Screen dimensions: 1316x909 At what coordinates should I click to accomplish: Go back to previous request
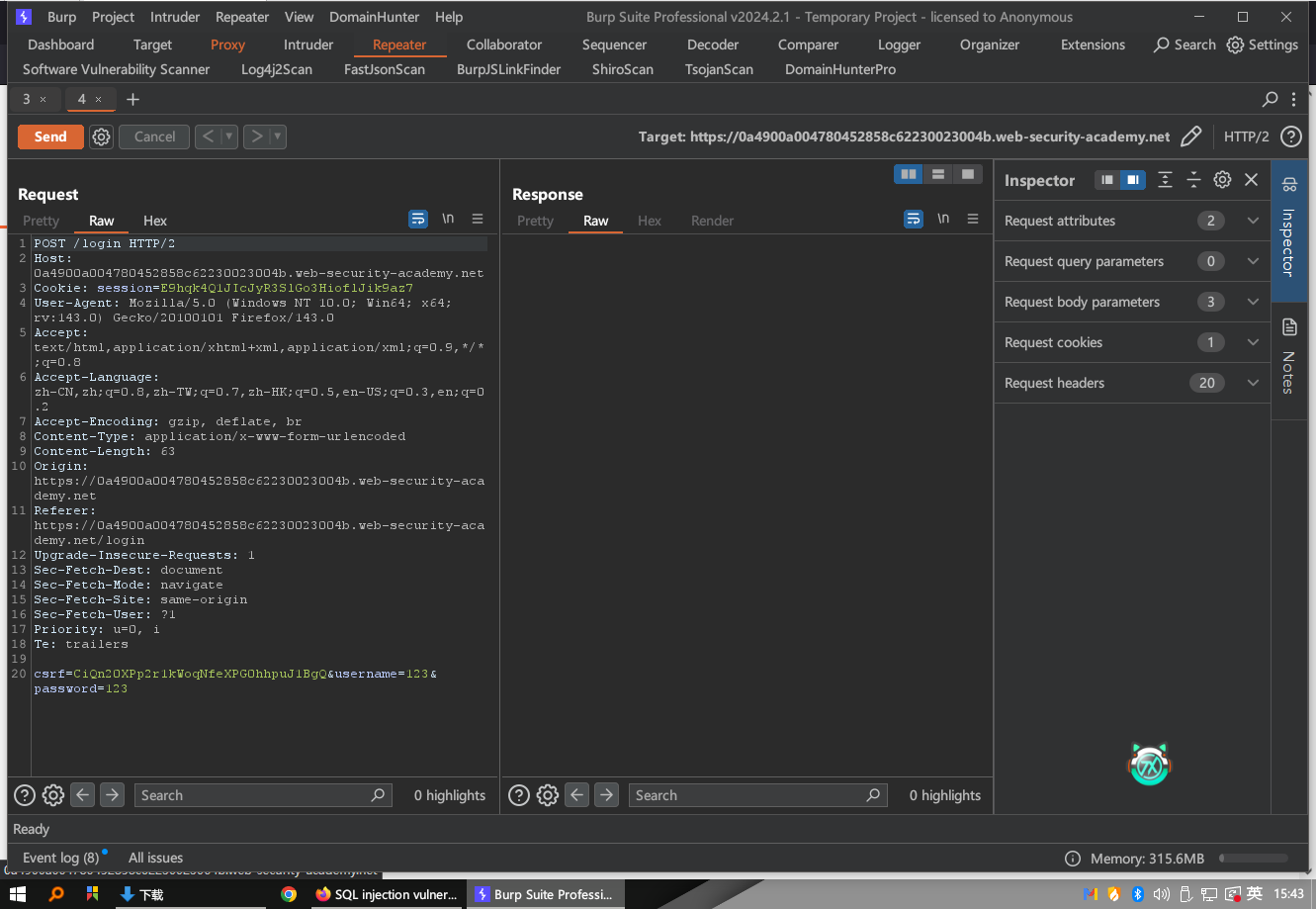coord(208,136)
